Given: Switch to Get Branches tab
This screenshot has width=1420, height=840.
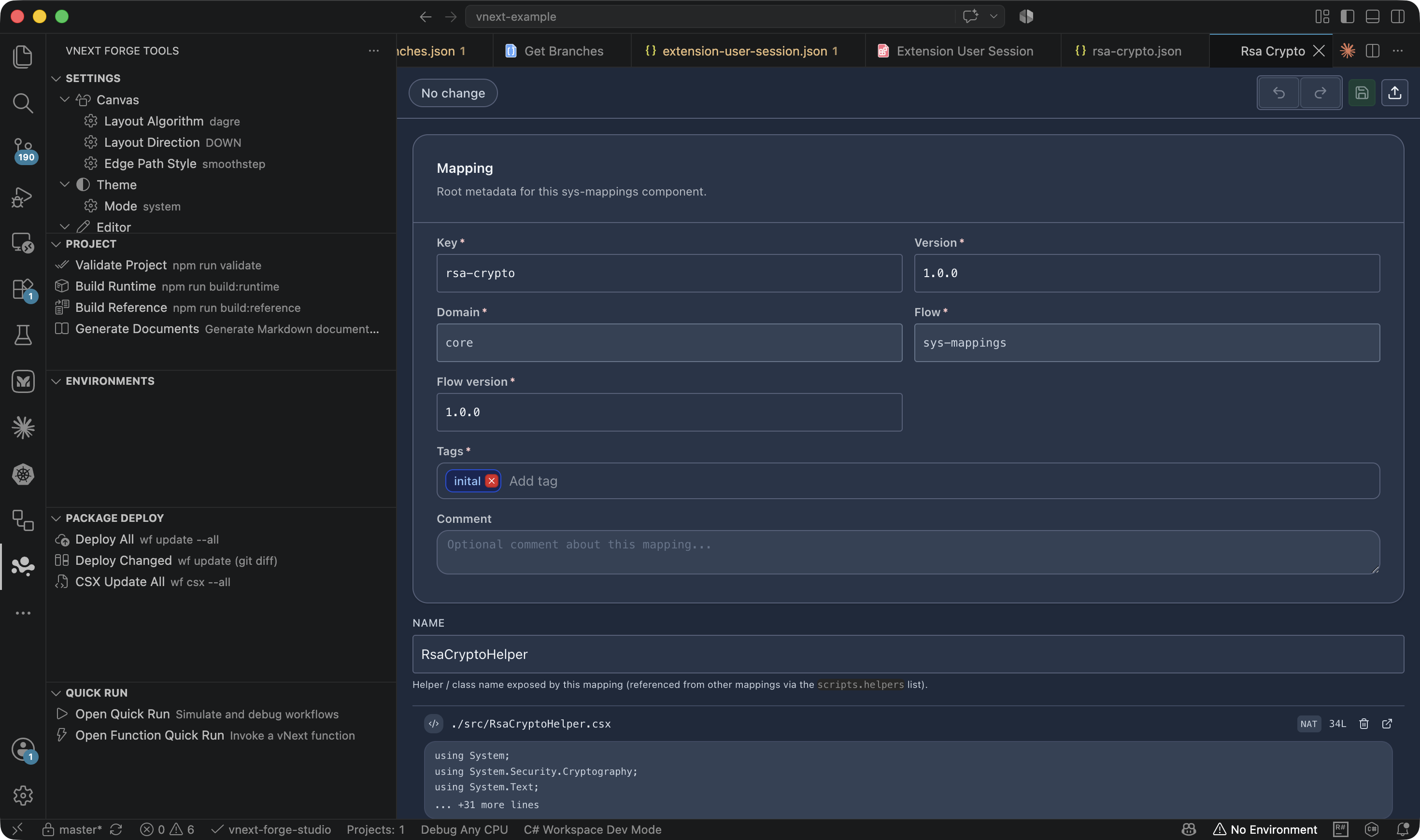Looking at the screenshot, I should click(562, 51).
